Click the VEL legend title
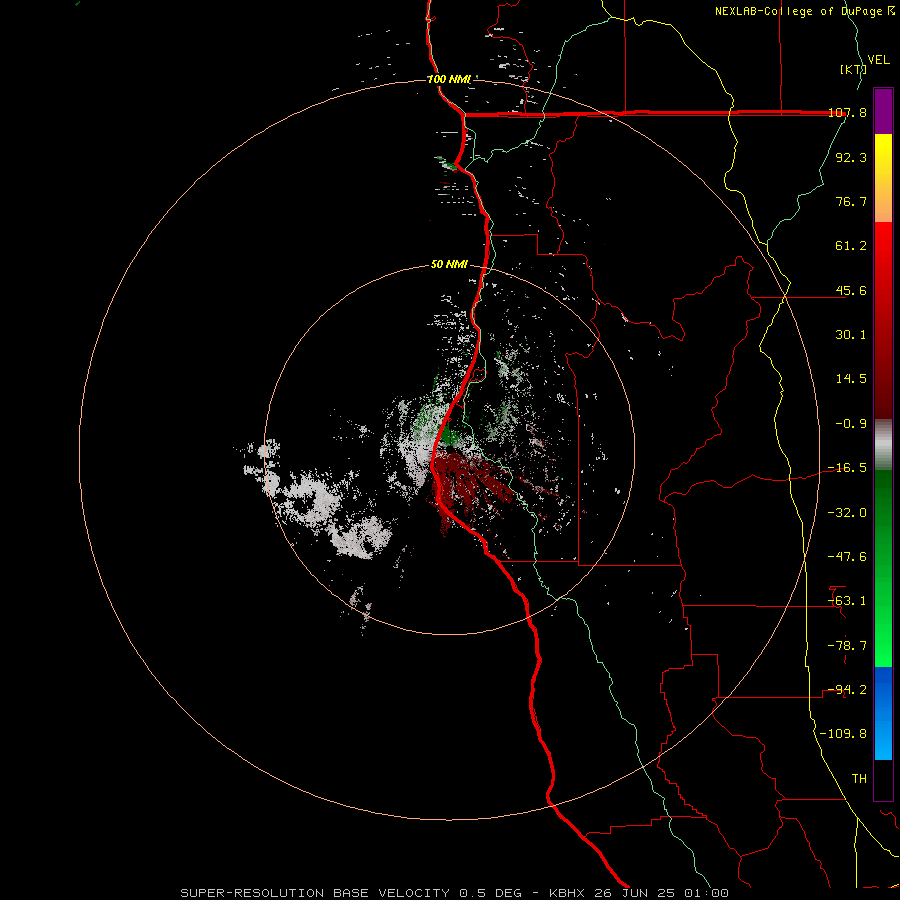Viewport: 900px width, 900px height. pos(878,60)
